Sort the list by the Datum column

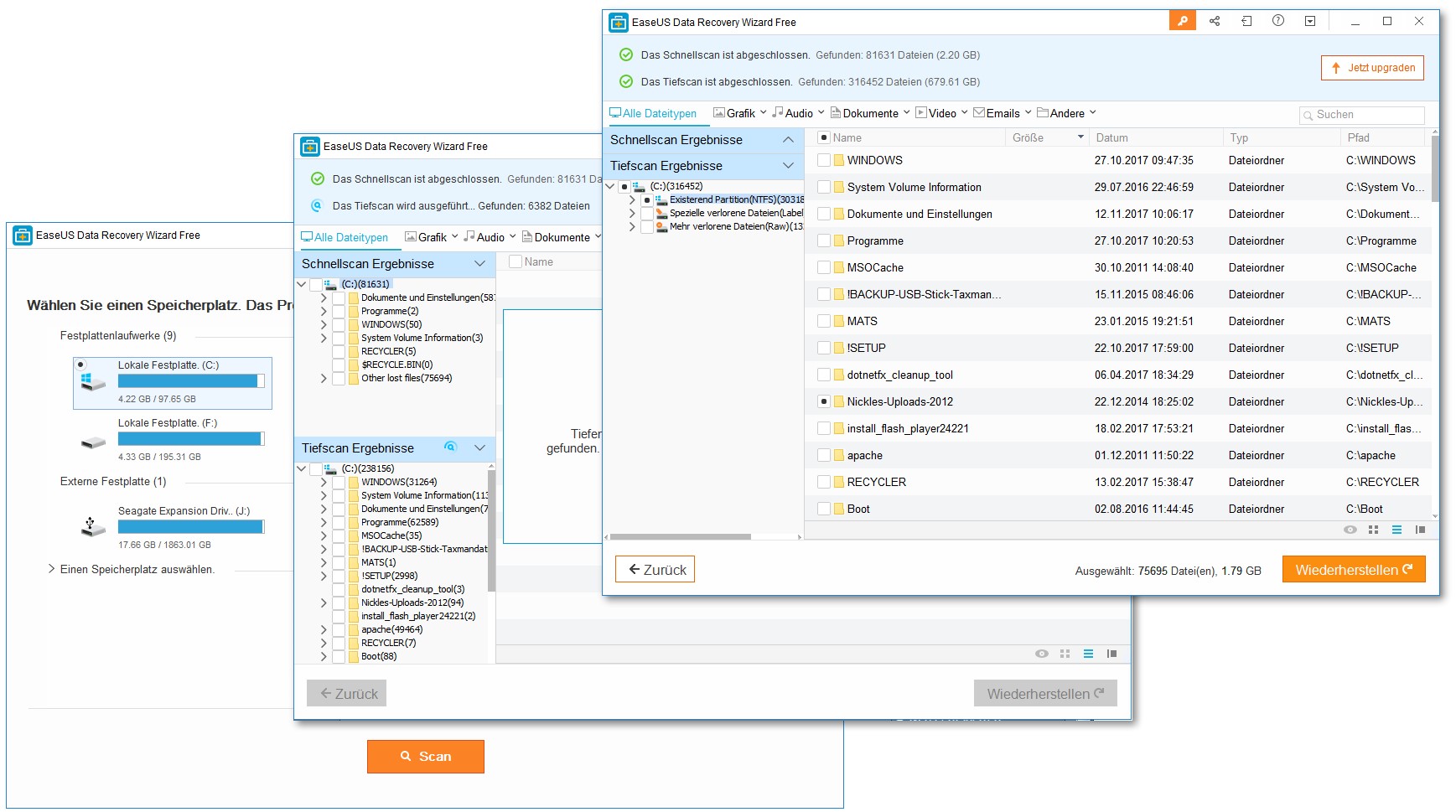pyautogui.click(x=1156, y=137)
